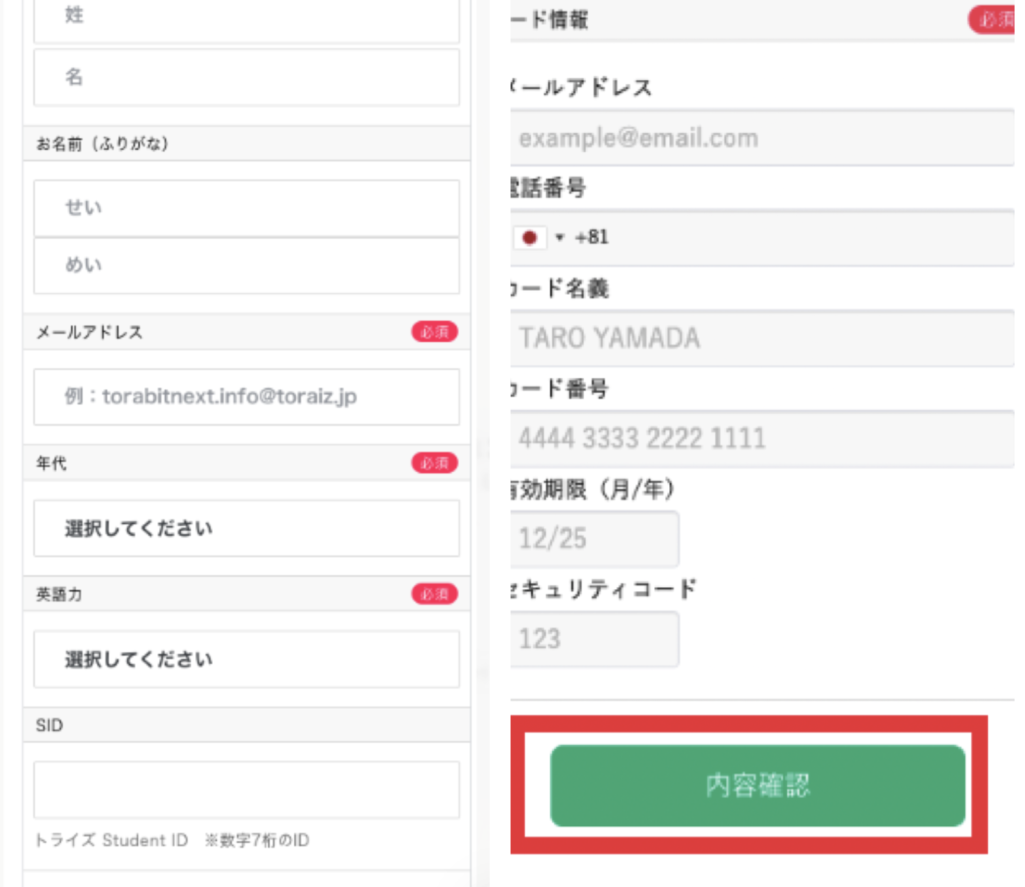
Task: Focus the SID Student ID field
Action: pyautogui.click(x=246, y=790)
